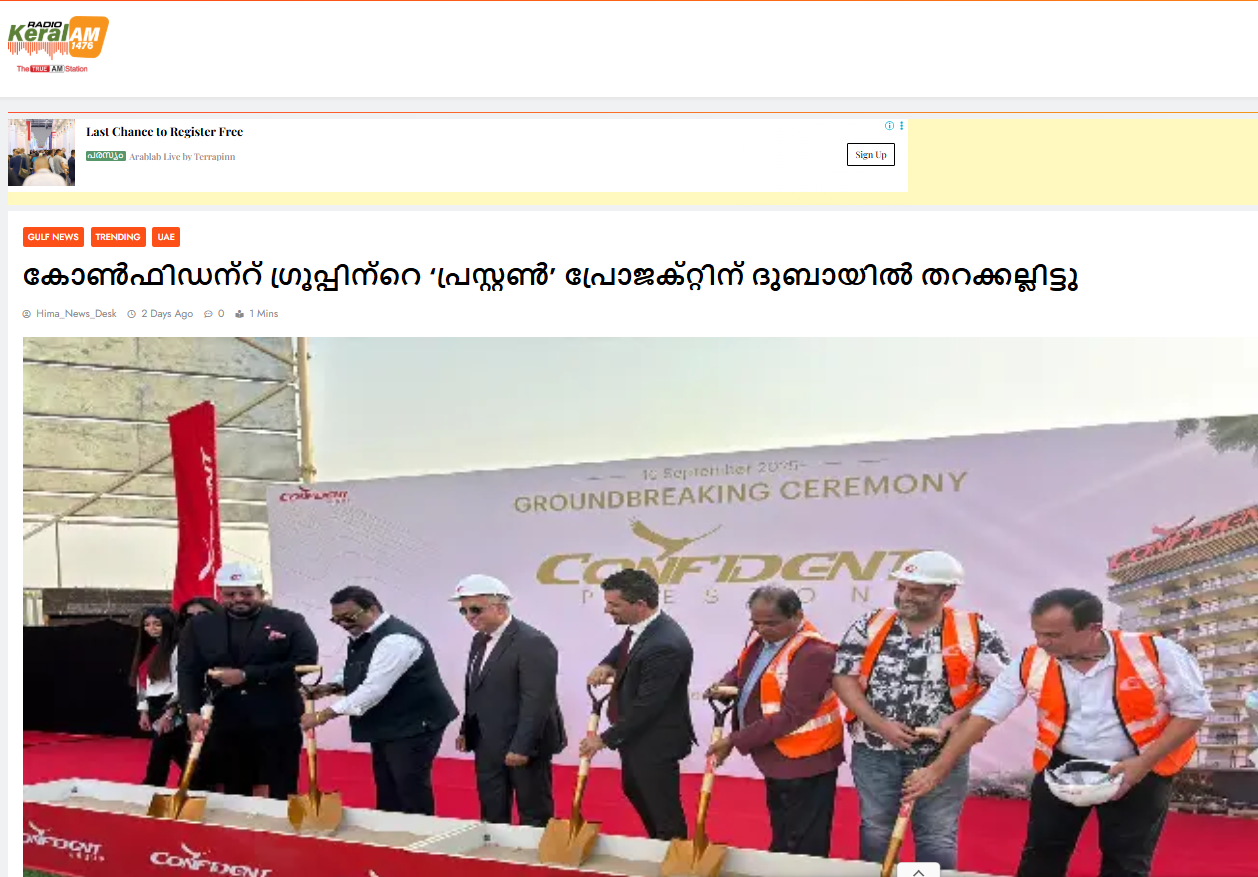Image resolution: width=1258 pixels, height=877 pixels.
Task: Click the ad options three-dot icon
Action: click(x=901, y=126)
